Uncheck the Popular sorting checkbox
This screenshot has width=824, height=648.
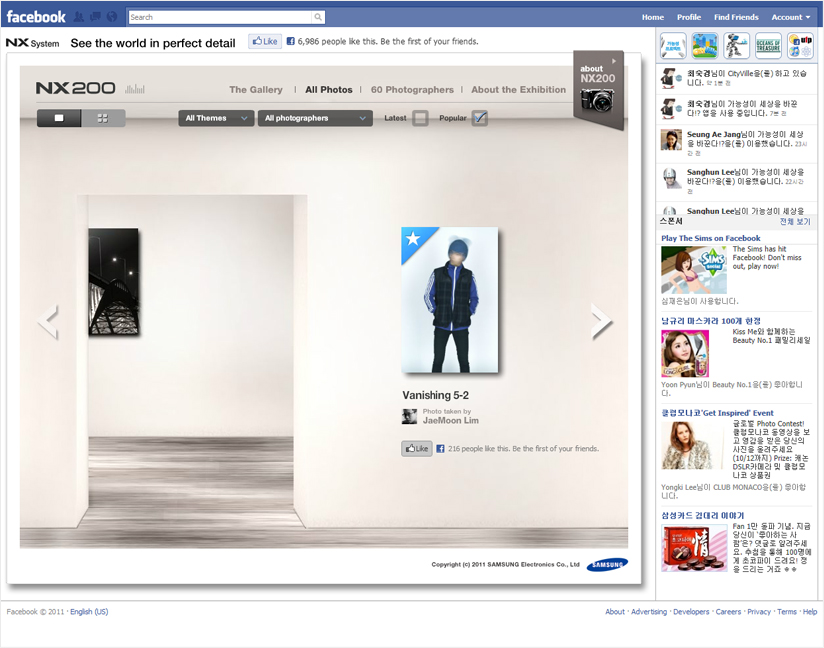480,118
